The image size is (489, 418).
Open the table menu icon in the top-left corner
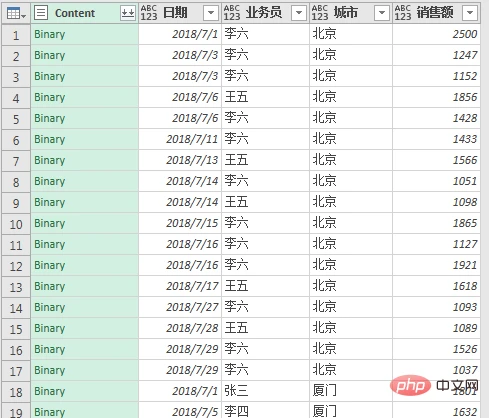coord(16,13)
